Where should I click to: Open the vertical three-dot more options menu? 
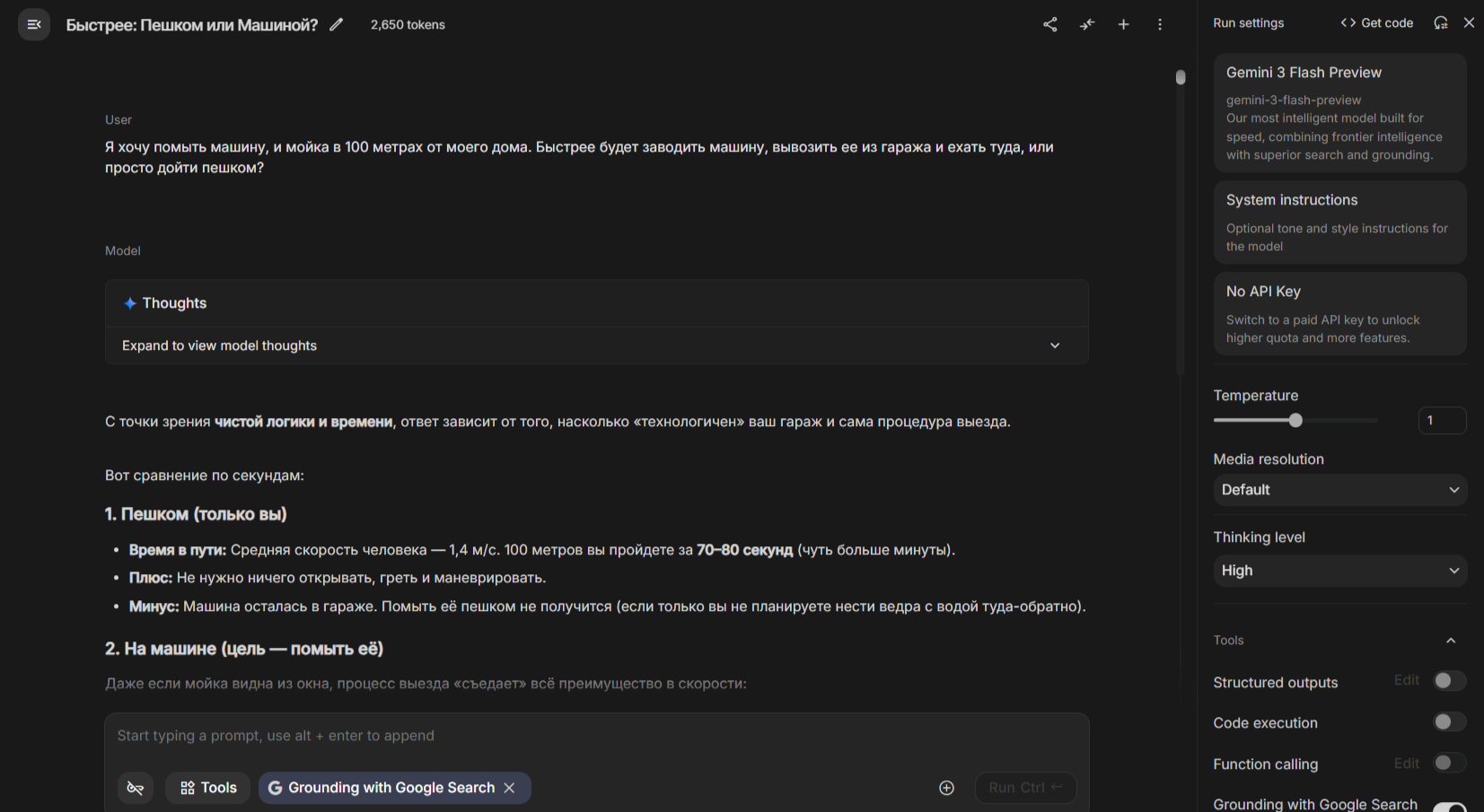[1160, 24]
